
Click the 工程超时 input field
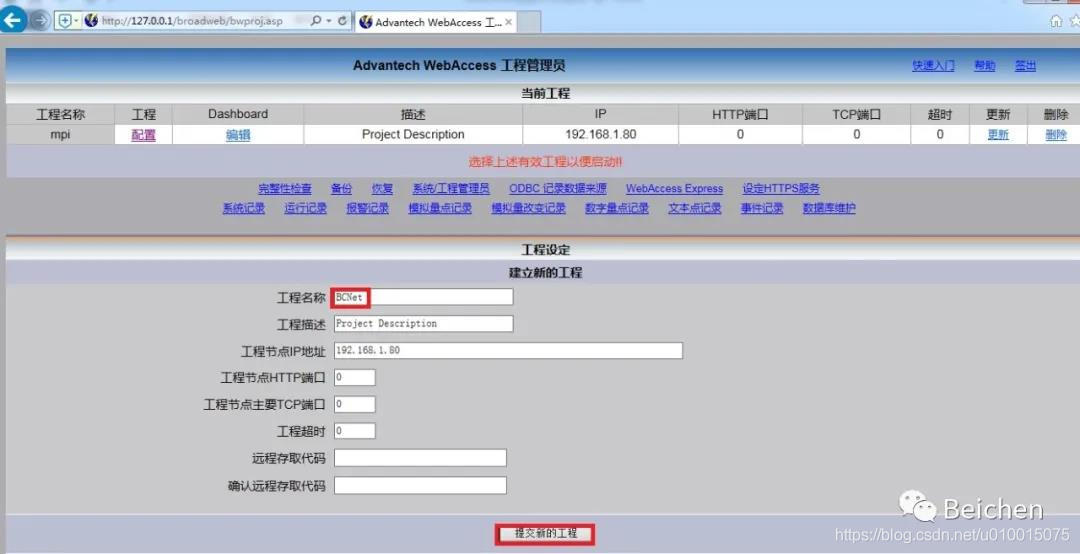click(x=355, y=431)
